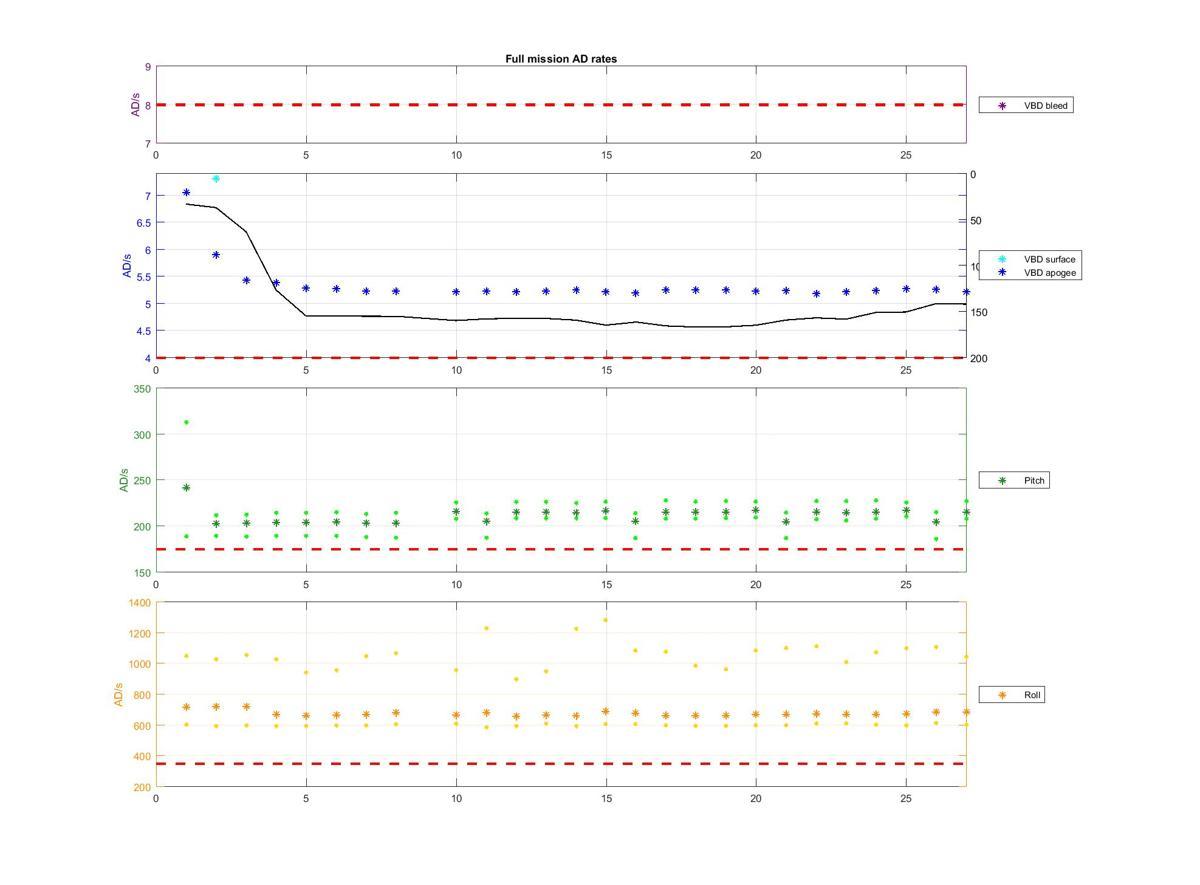Select the VBD surface legend entry
The height and width of the screenshot is (885, 1200).
[1031, 259]
